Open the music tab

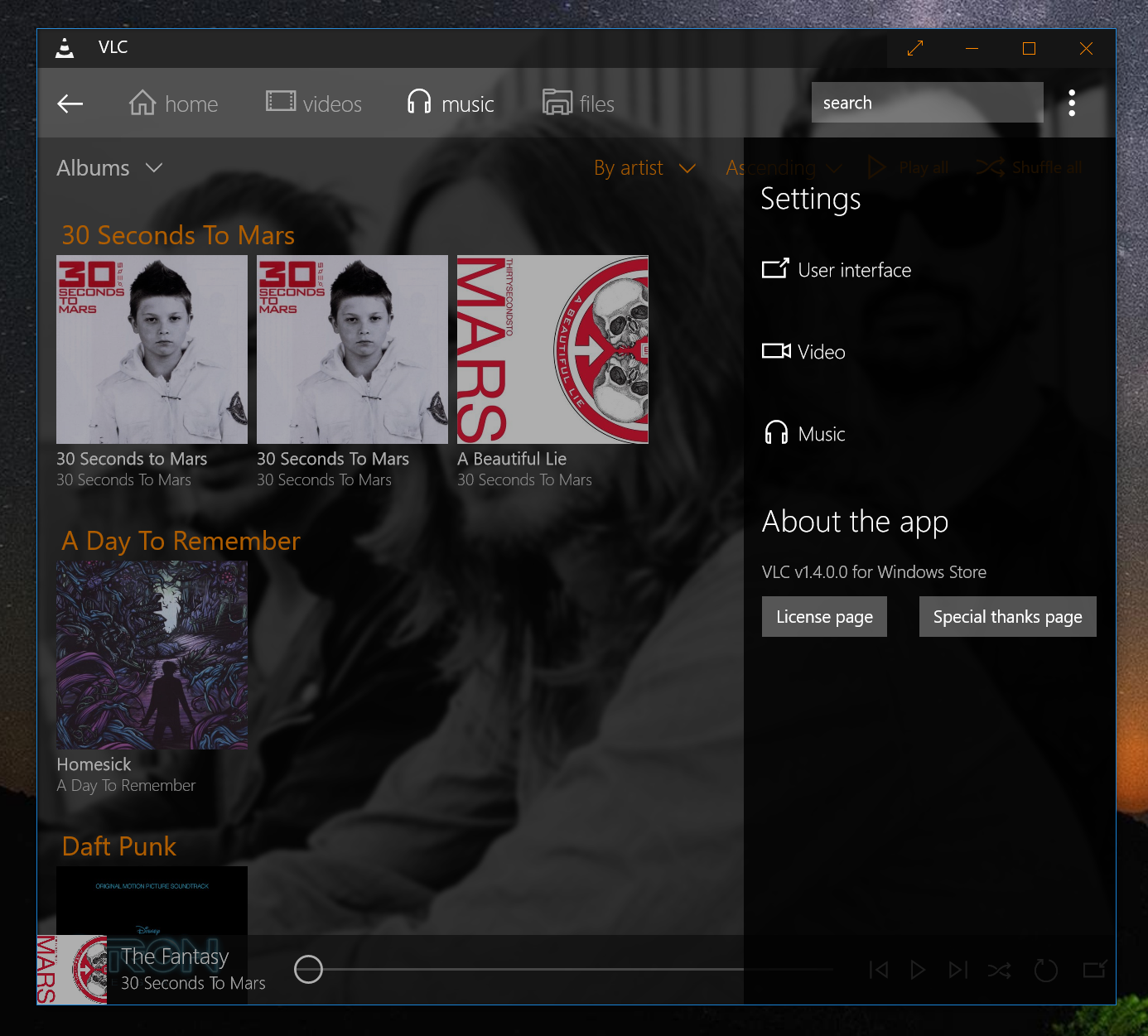pos(451,104)
